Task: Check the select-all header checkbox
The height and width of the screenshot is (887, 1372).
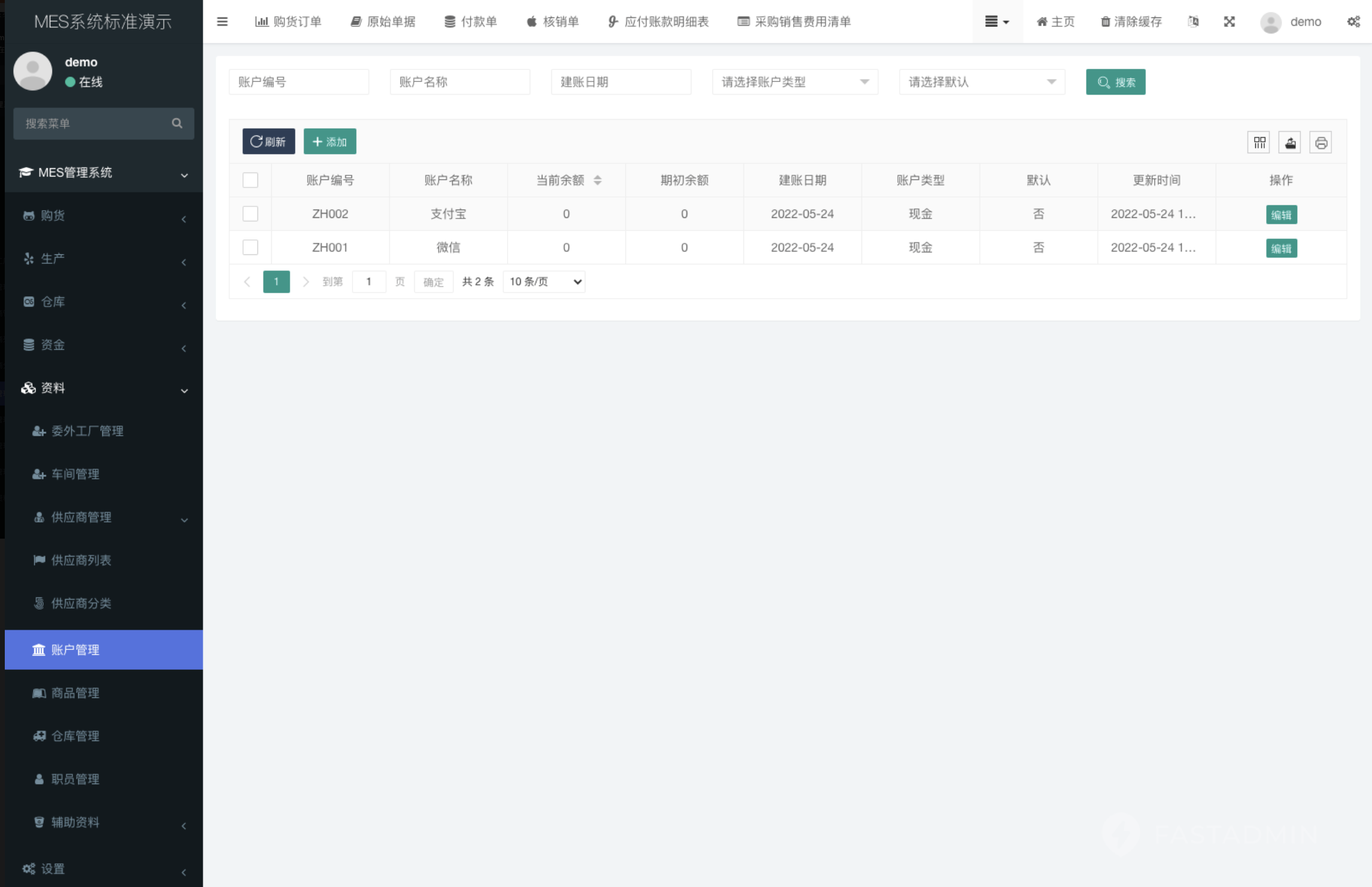Action: [x=250, y=180]
